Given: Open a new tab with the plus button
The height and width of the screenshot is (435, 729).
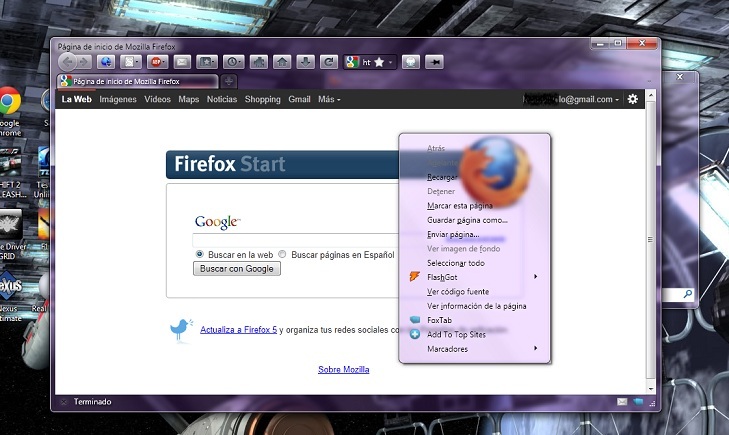Looking at the screenshot, I should (228, 81).
